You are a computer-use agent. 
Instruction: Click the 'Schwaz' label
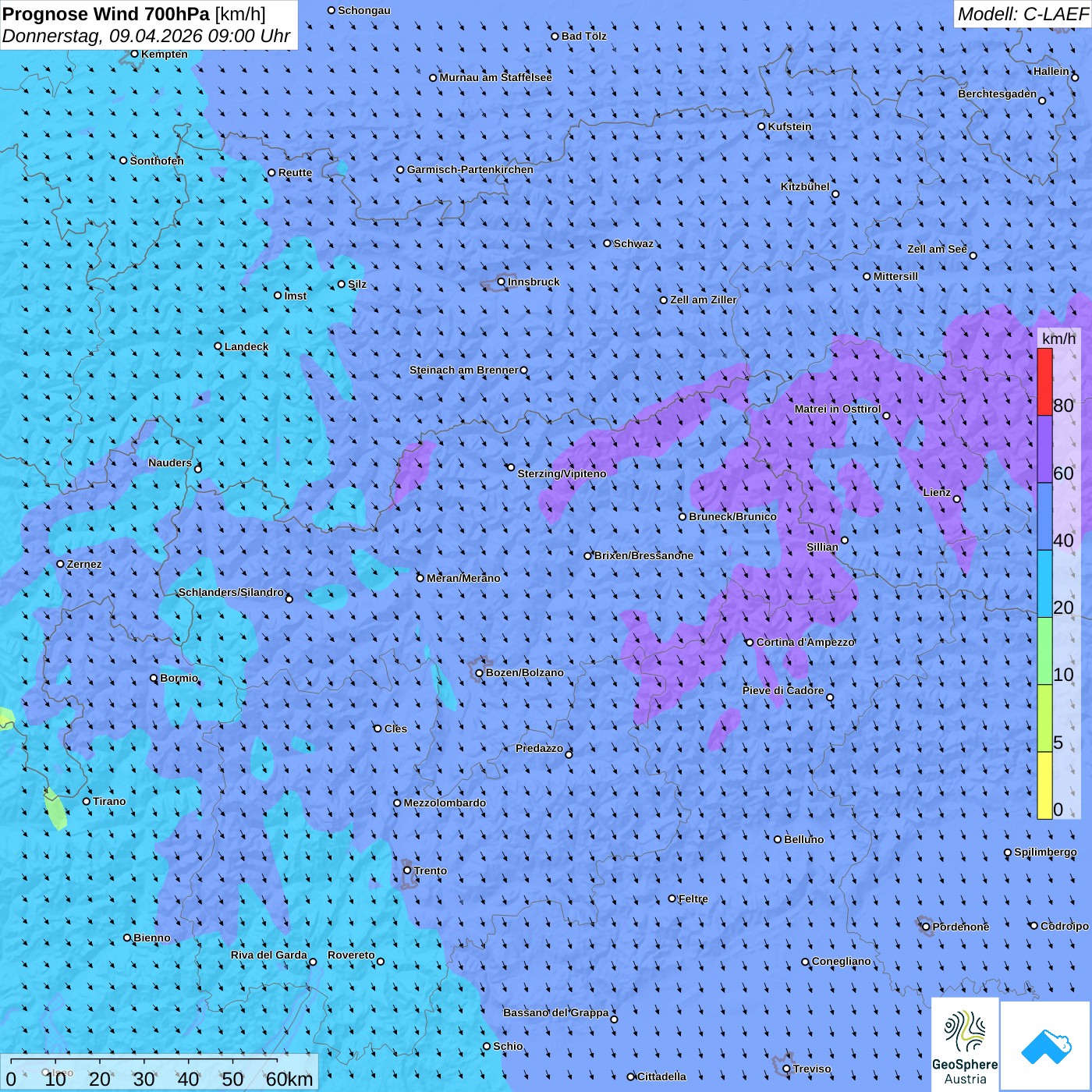[x=633, y=243]
